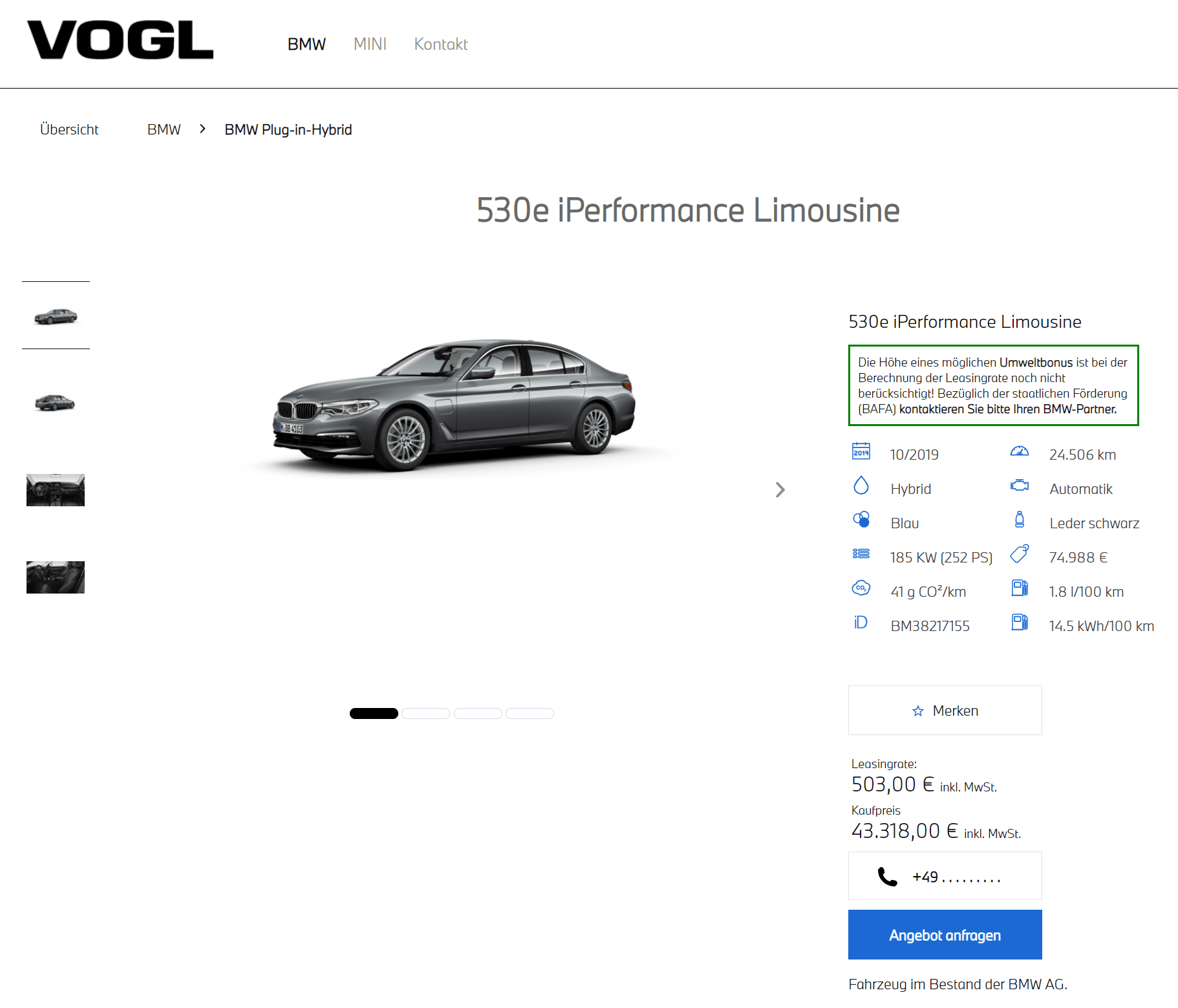The height and width of the screenshot is (1008, 1178).
Task: Open the BMW navigation item
Action: point(306,44)
